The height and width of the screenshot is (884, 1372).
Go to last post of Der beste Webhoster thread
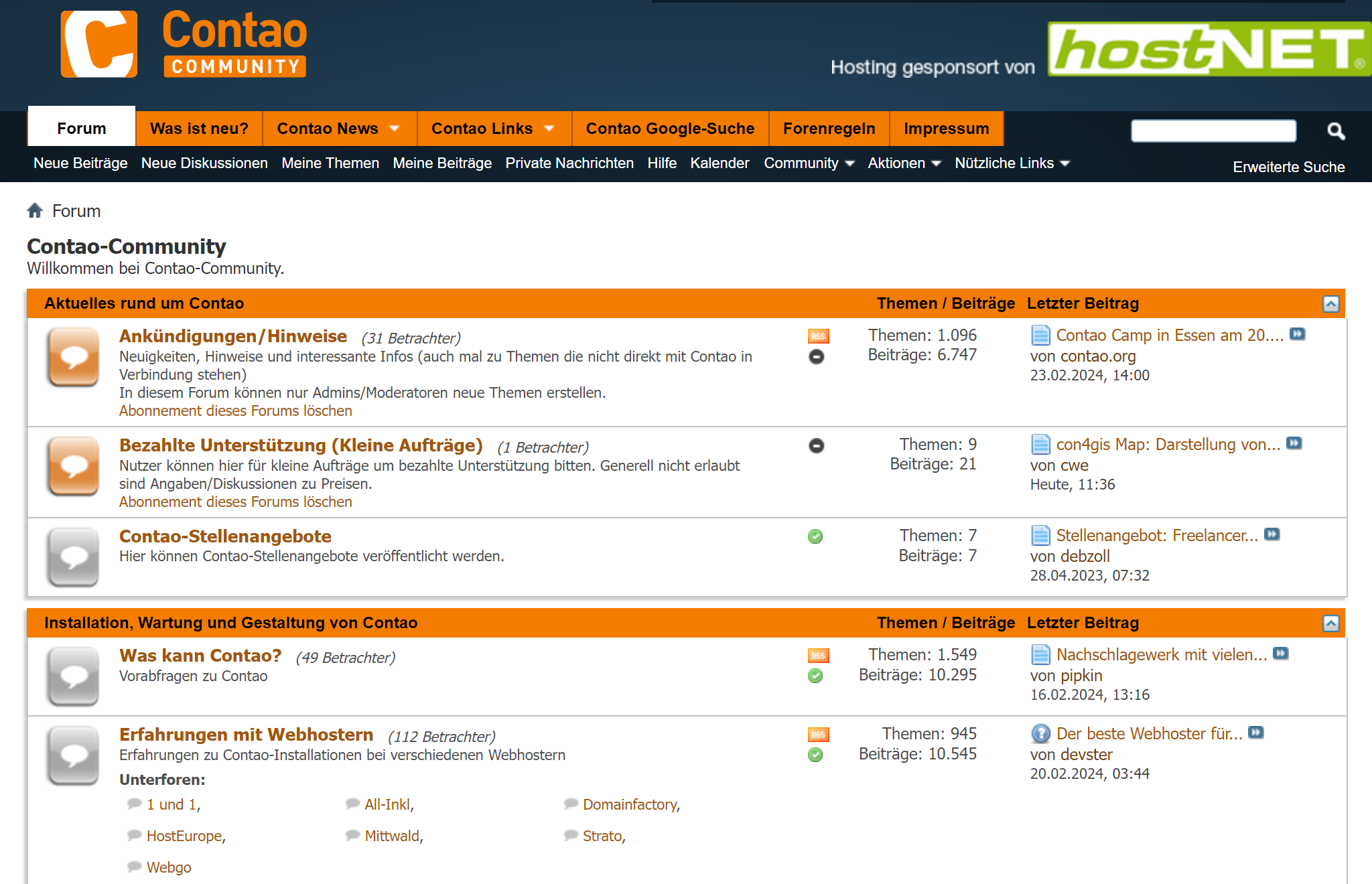[1255, 733]
